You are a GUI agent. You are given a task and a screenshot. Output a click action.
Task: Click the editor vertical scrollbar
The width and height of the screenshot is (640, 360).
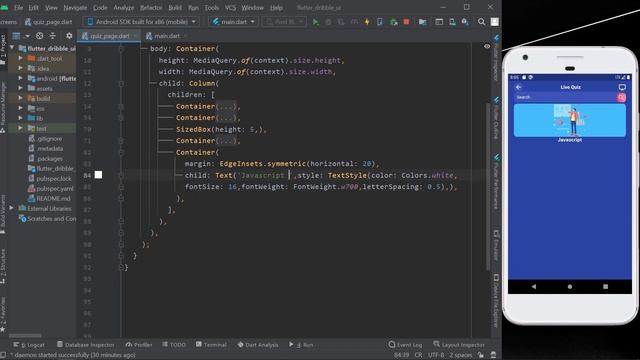(488, 186)
